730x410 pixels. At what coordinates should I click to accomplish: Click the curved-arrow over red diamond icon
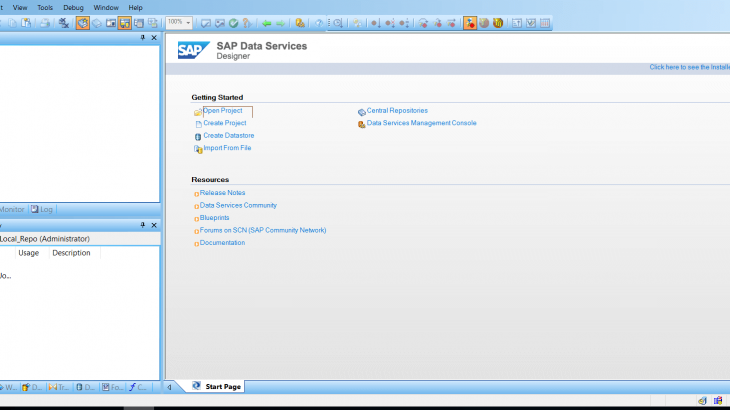pyautogui.click(x=423, y=23)
